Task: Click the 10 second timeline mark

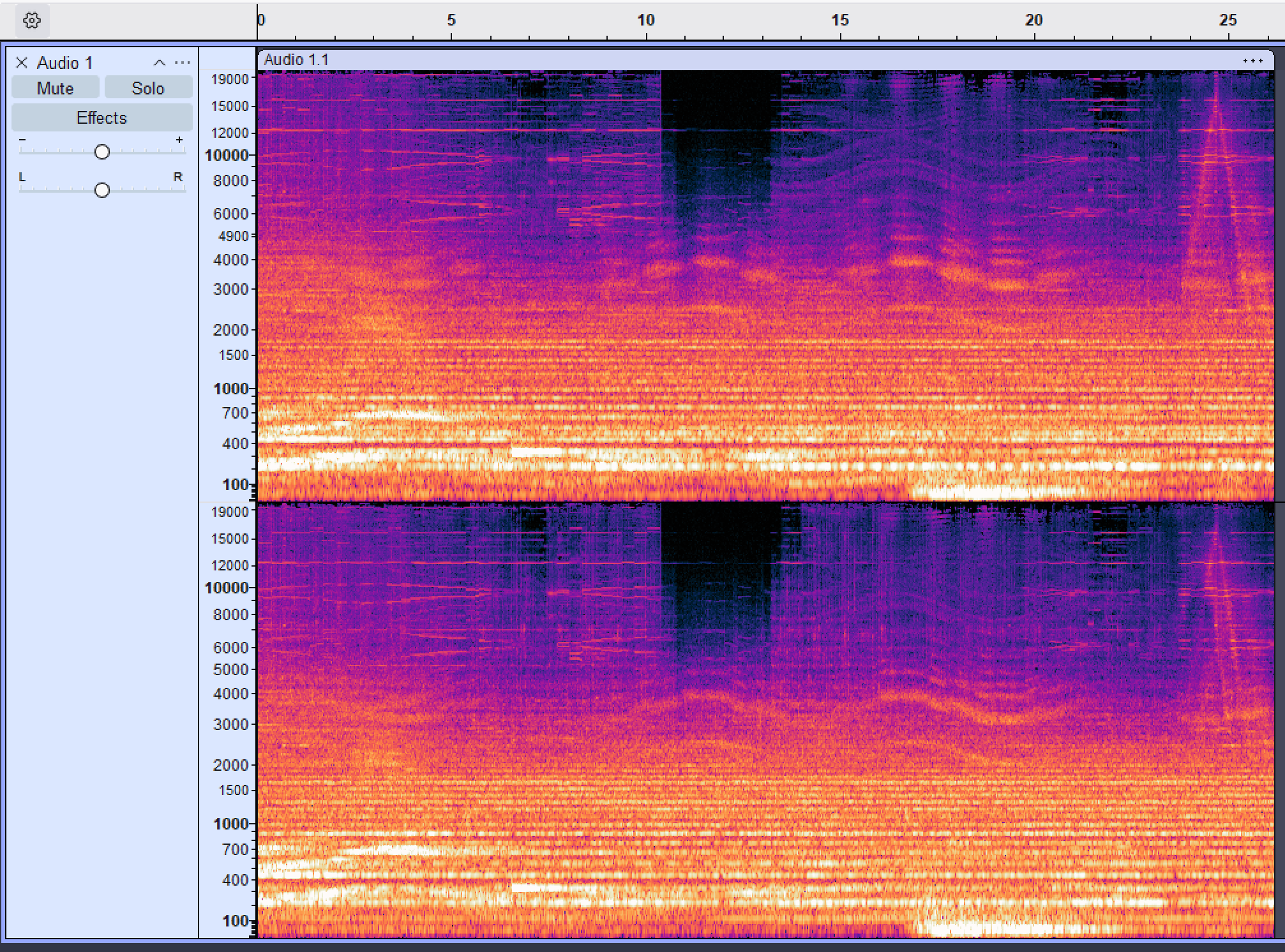Action: [645, 20]
